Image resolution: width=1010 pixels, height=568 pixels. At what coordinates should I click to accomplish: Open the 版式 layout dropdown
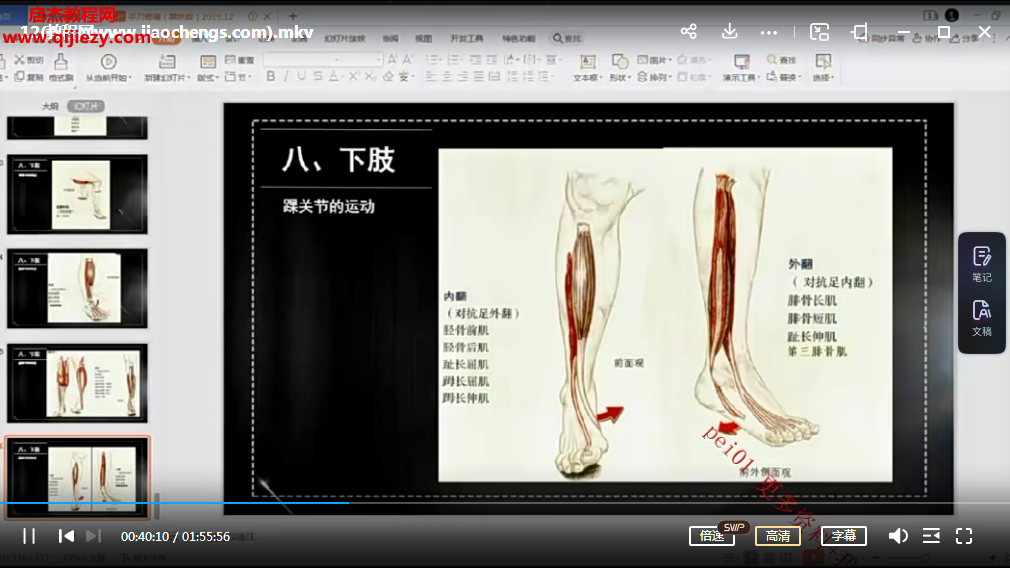coord(208,68)
